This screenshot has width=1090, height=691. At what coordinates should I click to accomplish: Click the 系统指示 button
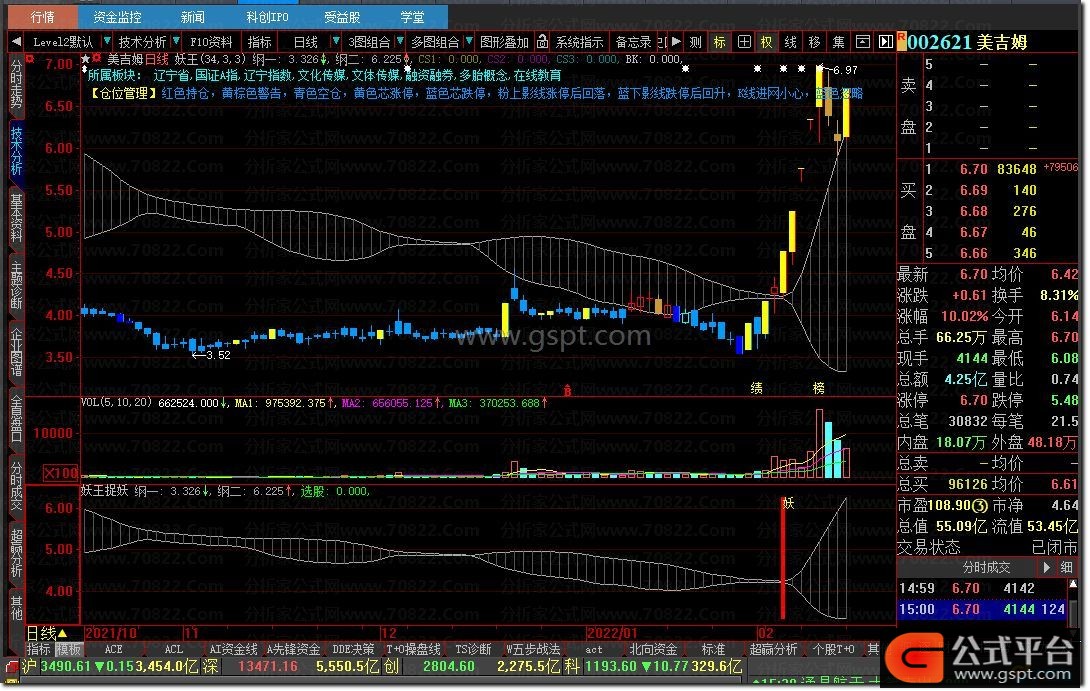pyautogui.click(x=579, y=42)
